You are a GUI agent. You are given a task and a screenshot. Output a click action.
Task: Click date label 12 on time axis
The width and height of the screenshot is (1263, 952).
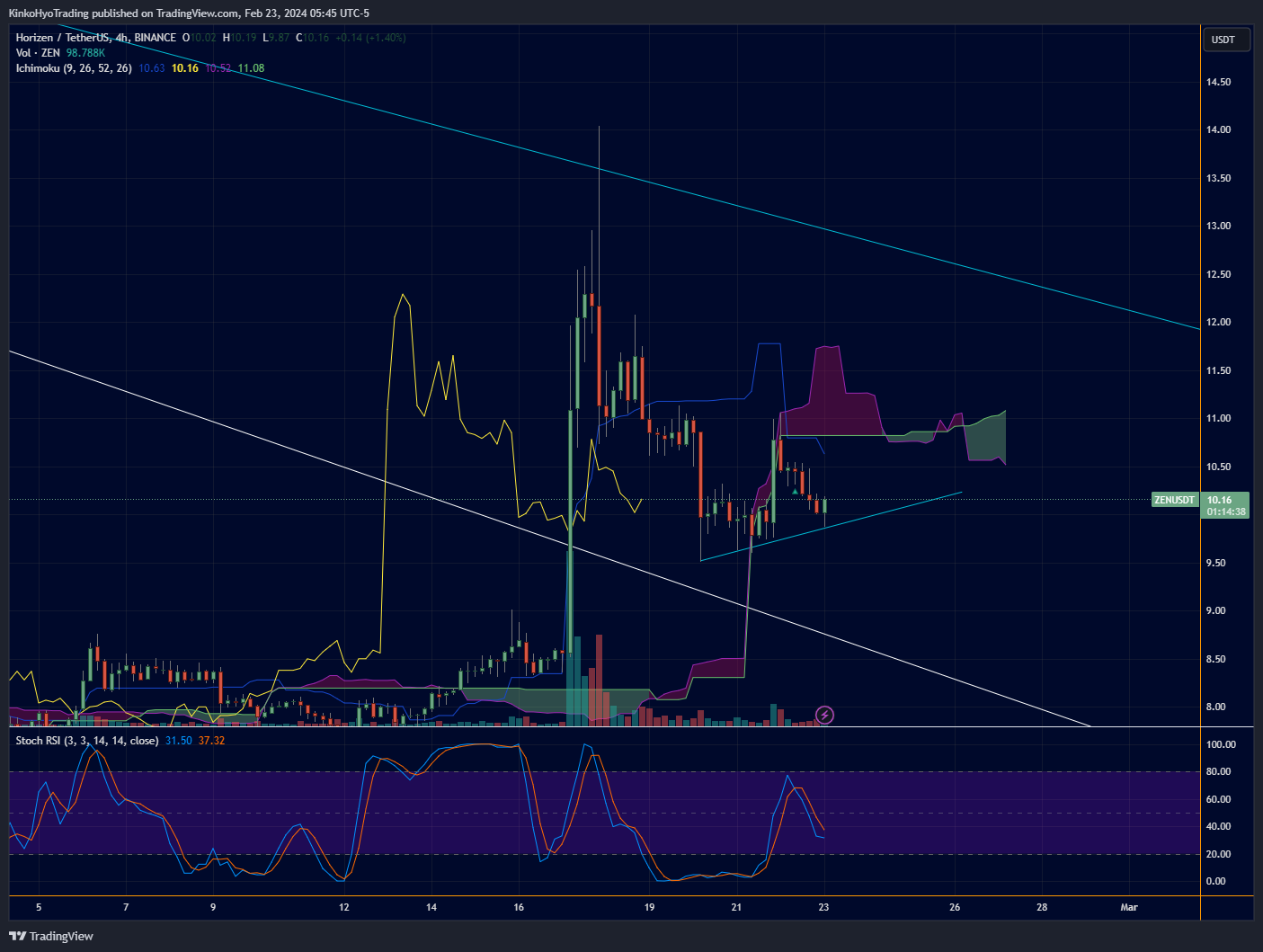coord(344,907)
